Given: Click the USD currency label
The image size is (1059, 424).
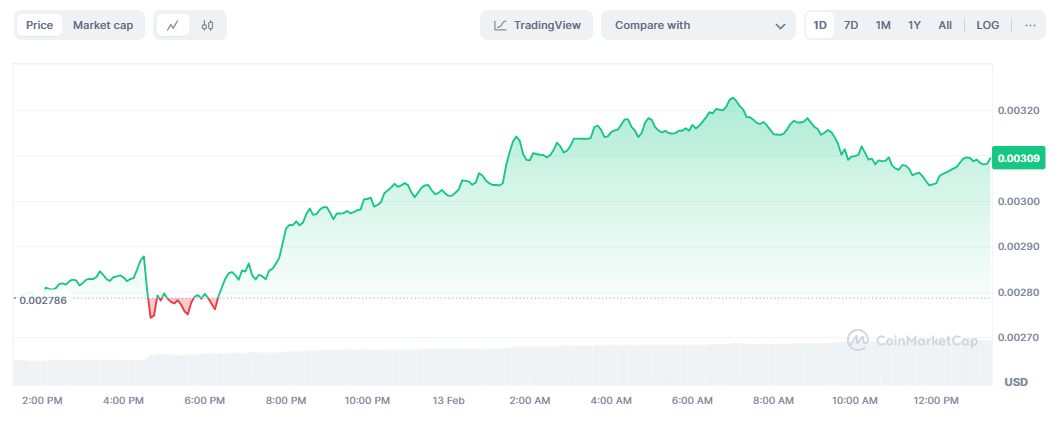Looking at the screenshot, I should tap(1016, 382).
